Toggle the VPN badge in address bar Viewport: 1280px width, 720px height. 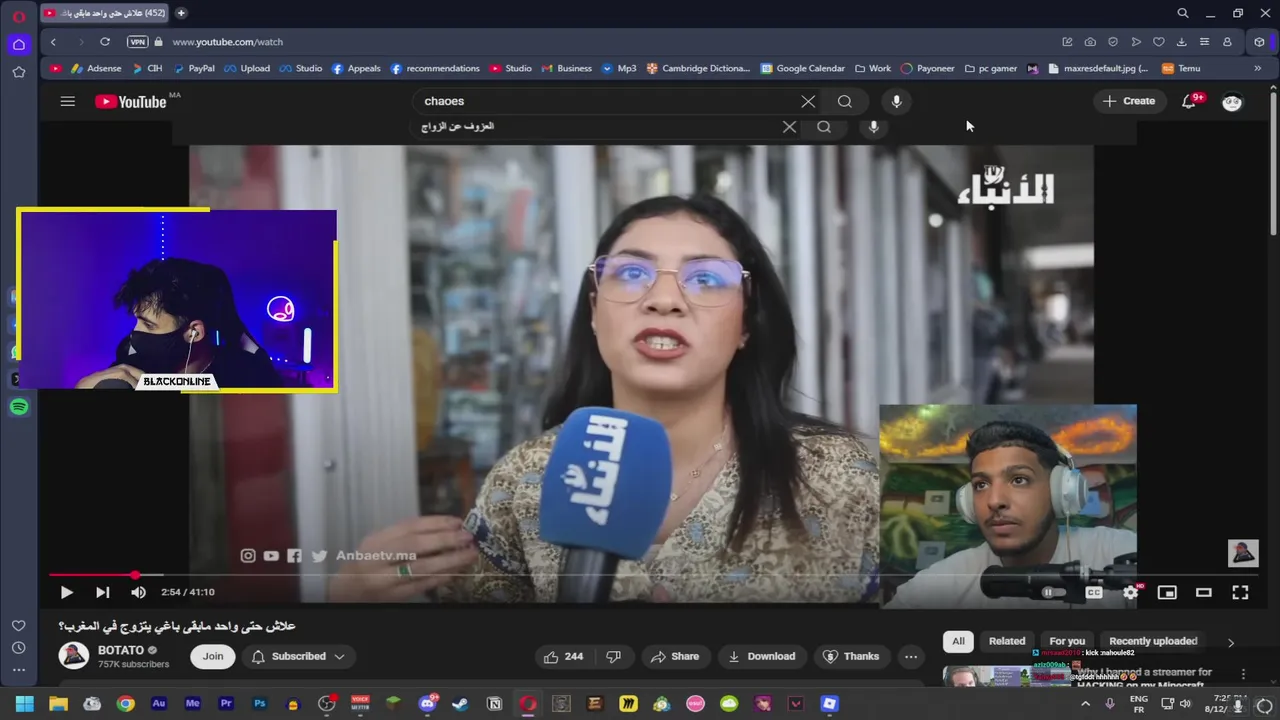pyautogui.click(x=138, y=42)
